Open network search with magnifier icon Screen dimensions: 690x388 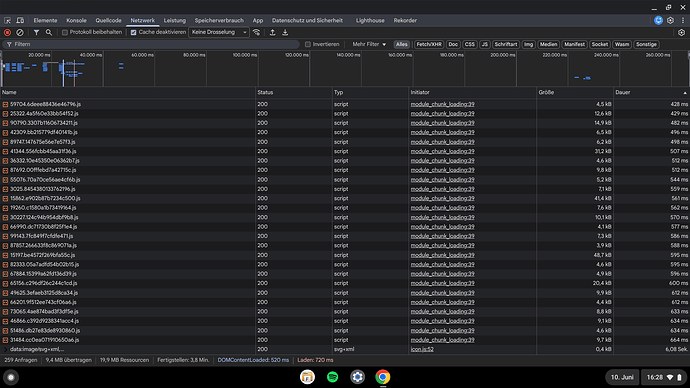49,33
